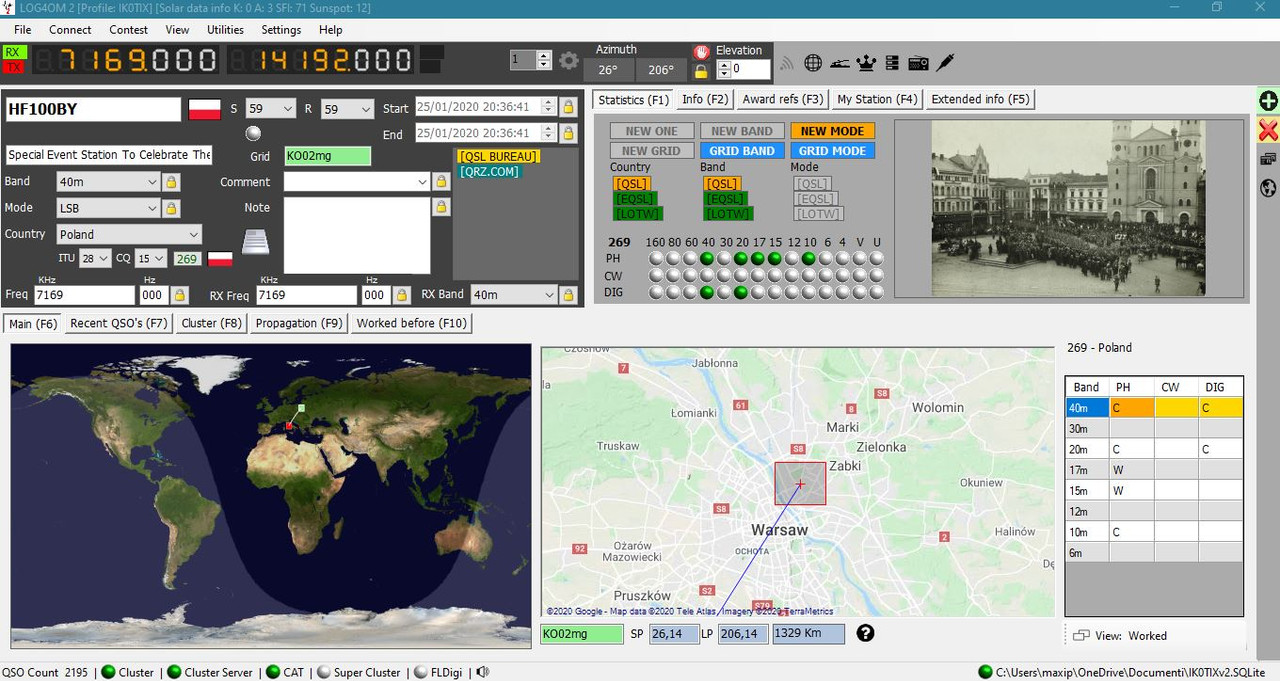Toggle the Band field lock
The image size is (1280, 681).
coord(171,182)
